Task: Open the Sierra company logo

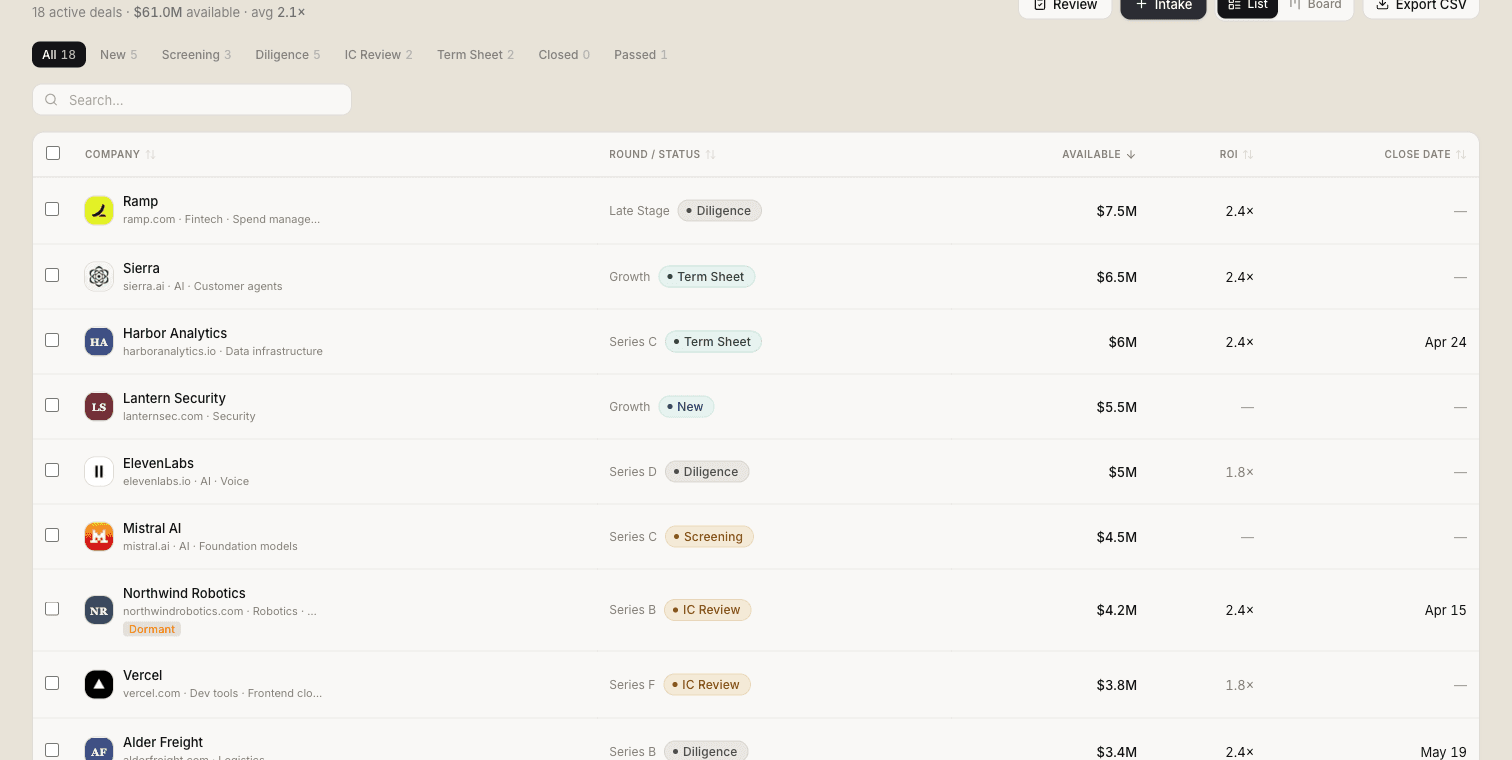Action: pyautogui.click(x=99, y=276)
